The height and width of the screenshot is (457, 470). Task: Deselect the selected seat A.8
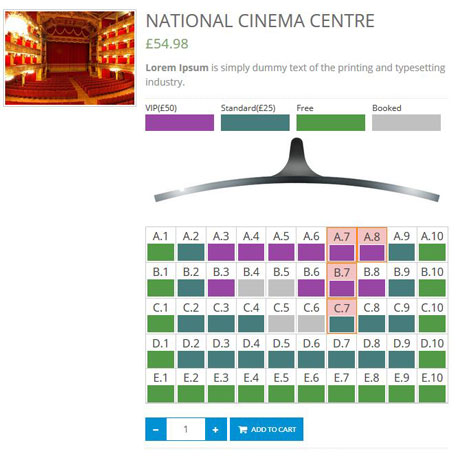tap(372, 245)
